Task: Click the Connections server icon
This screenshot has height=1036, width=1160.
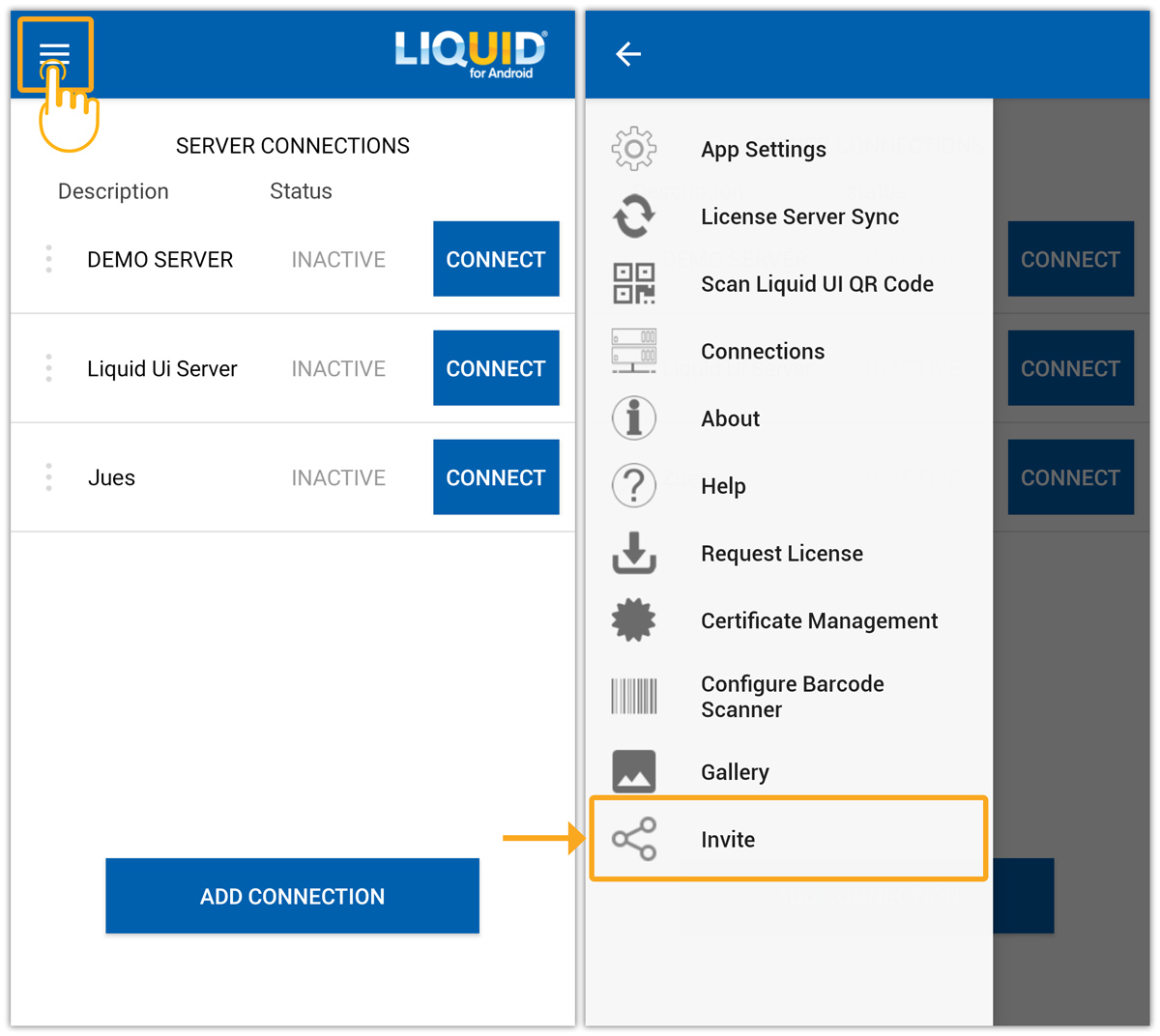Action: coord(634,352)
